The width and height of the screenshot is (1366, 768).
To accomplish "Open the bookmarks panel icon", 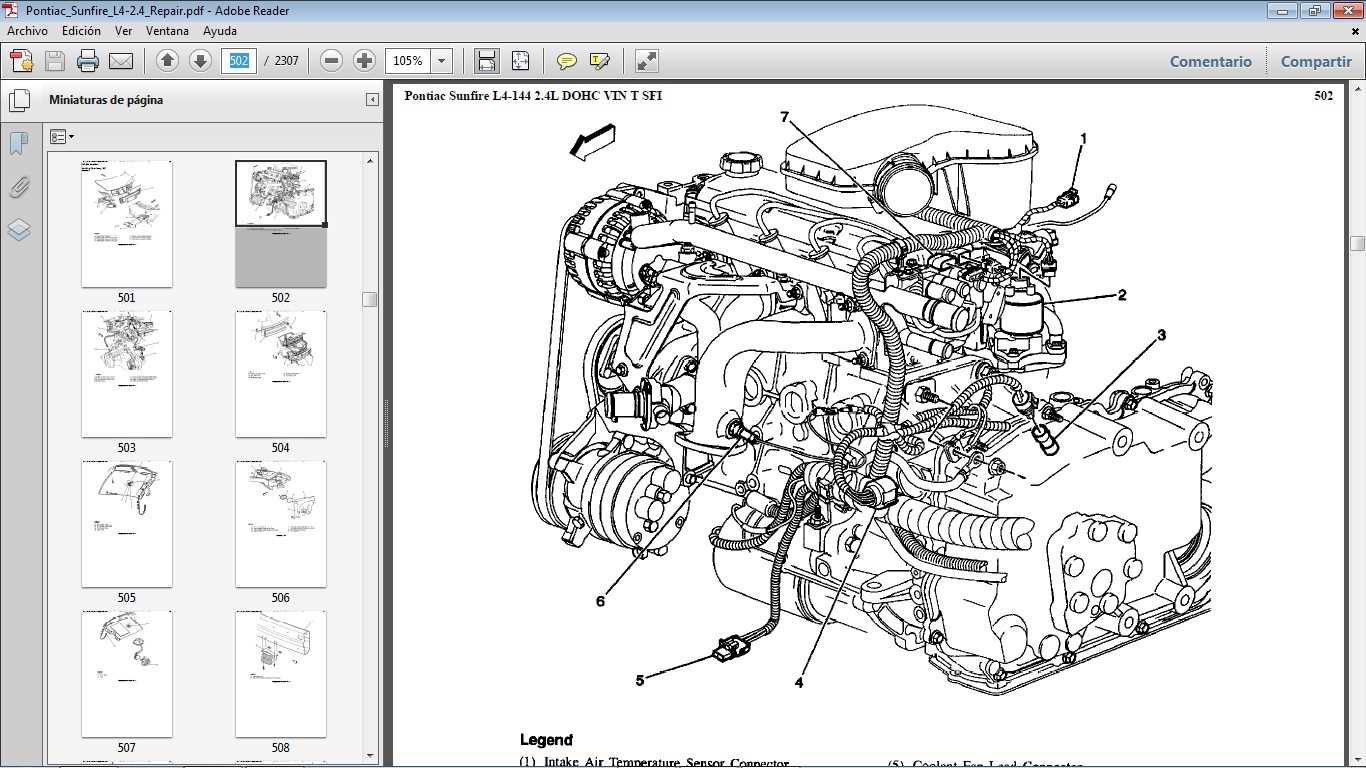I will [x=19, y=144].
